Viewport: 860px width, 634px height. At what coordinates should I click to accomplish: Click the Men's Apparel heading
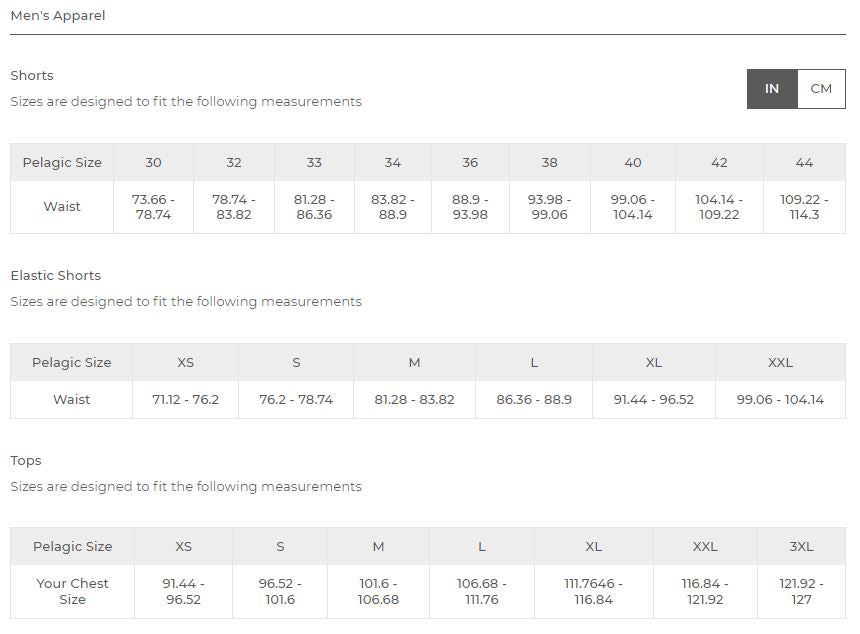58,16
